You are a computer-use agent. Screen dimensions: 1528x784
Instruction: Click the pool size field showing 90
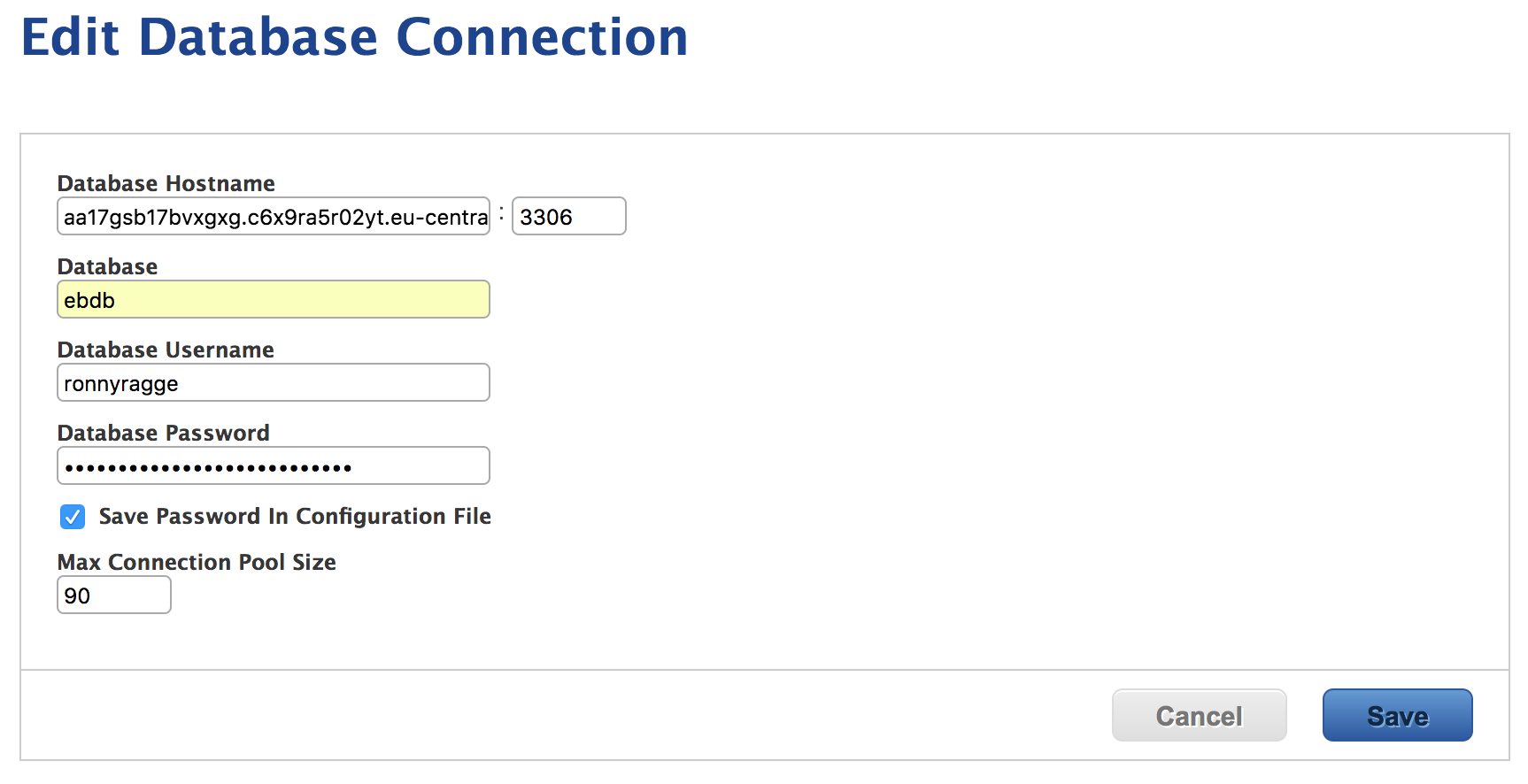pos(114,595)
